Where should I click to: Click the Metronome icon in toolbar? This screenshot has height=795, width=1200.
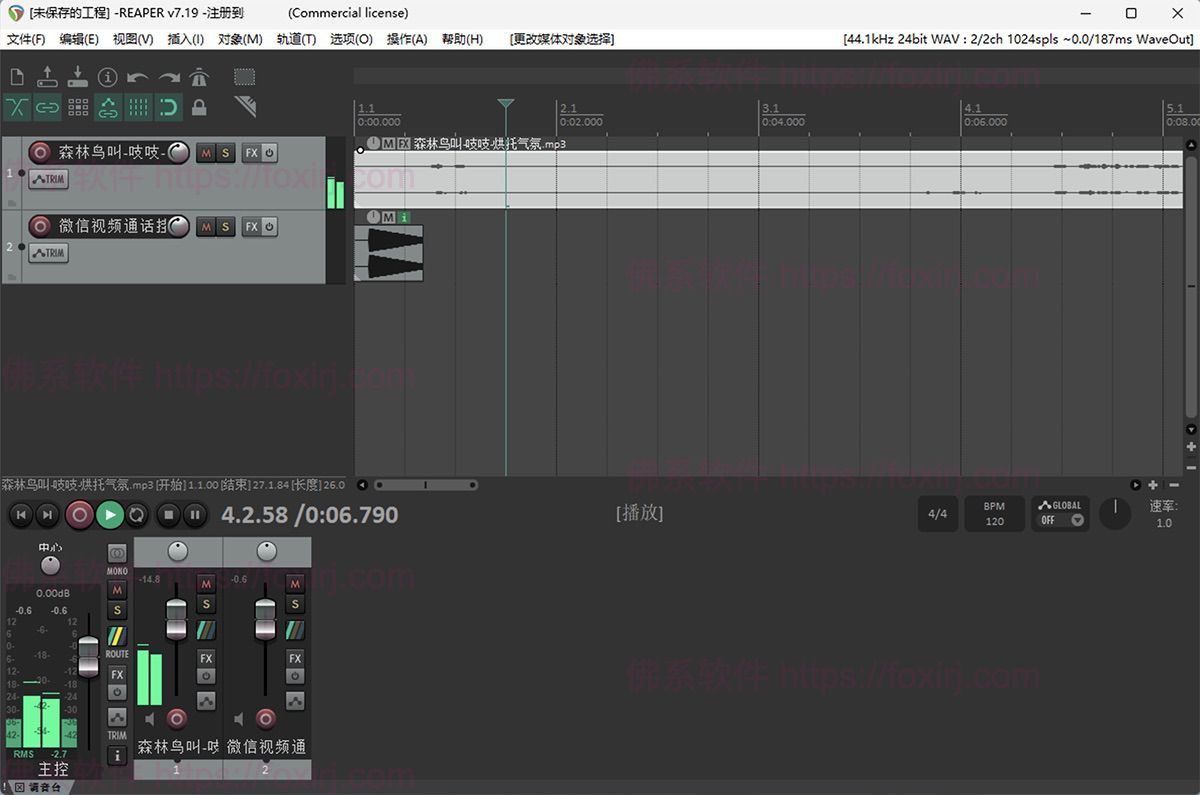click(200, 76)
